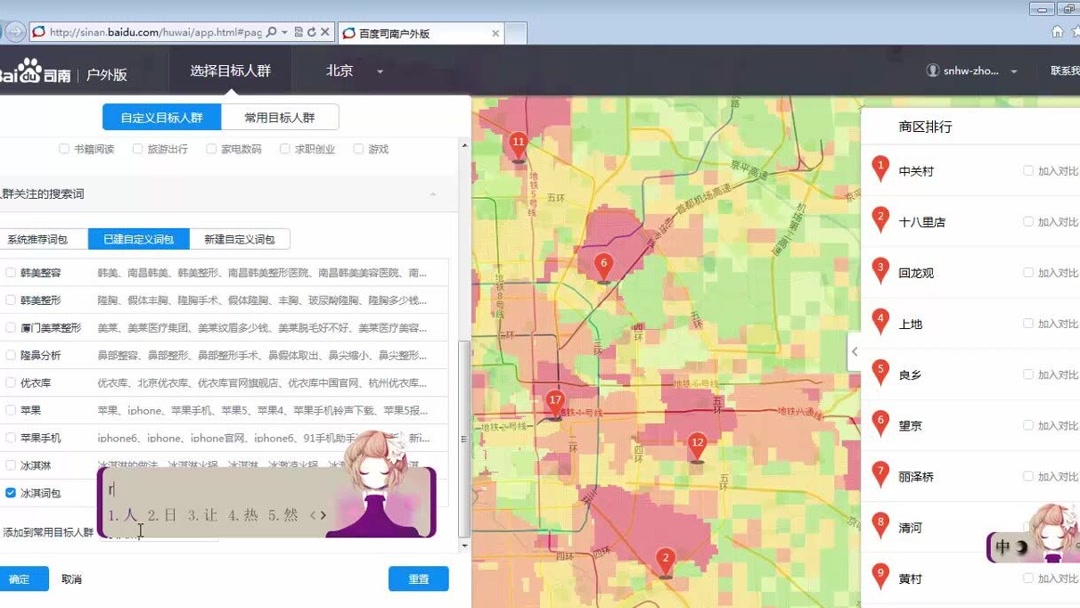Viewport: 1080px width, 608px height.
Task: Click the browser address bar
Action: coord(150,31)
